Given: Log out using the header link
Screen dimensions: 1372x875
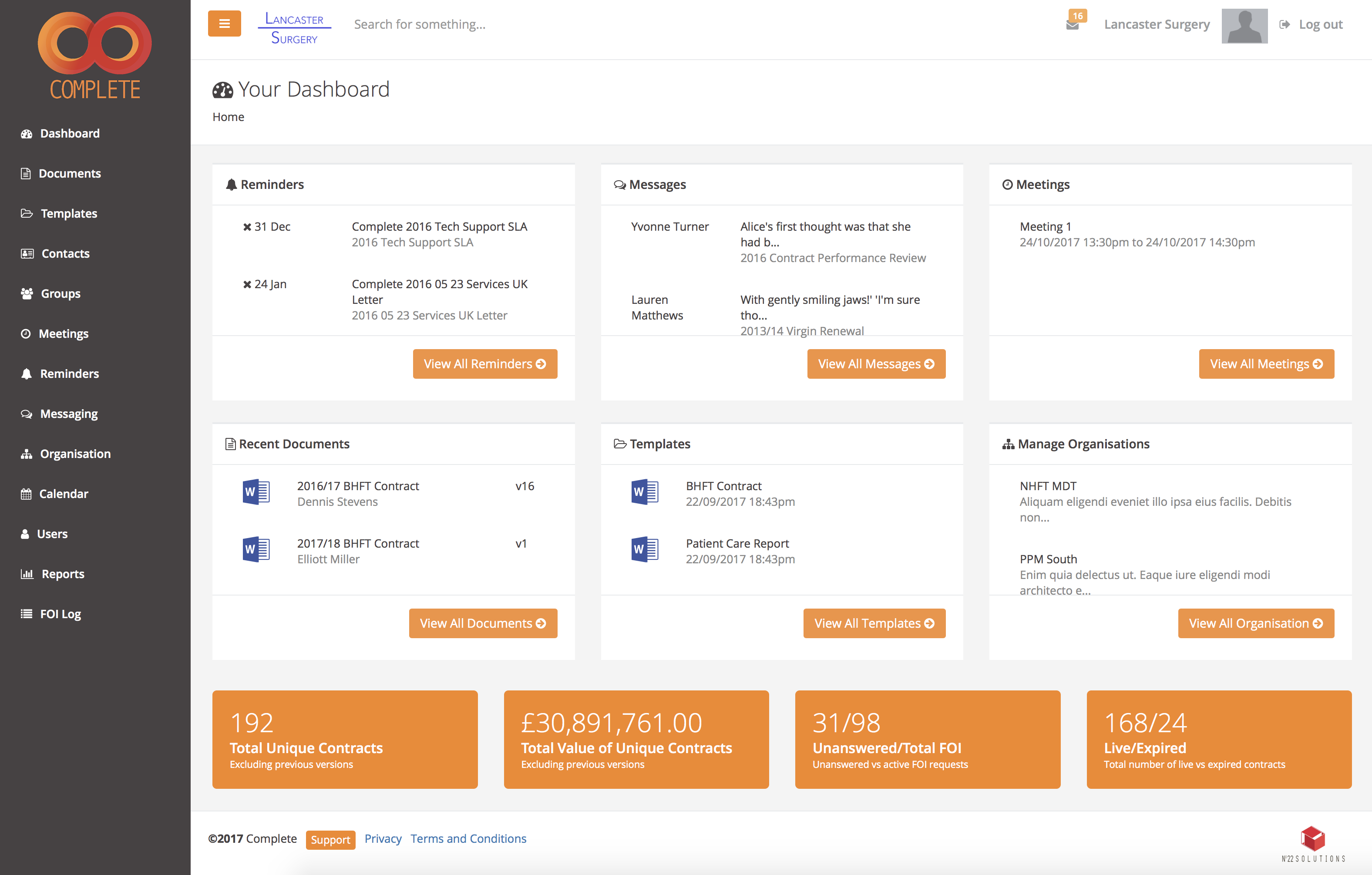Looking at the screenshot, I should [1320, 24].
